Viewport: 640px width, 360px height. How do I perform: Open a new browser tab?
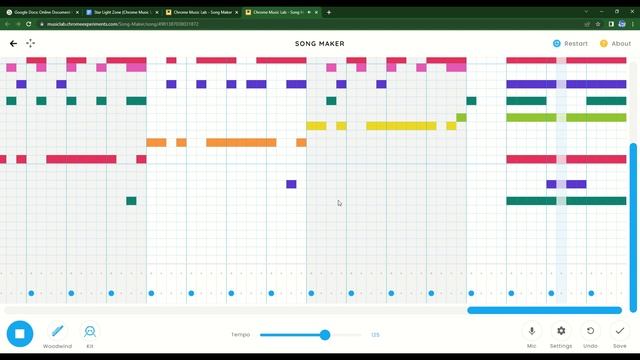tap(329, 12)
